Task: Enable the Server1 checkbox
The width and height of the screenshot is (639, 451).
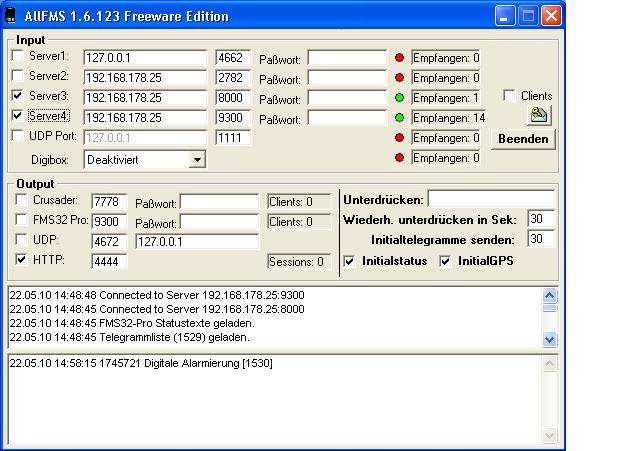Action: 17,55
